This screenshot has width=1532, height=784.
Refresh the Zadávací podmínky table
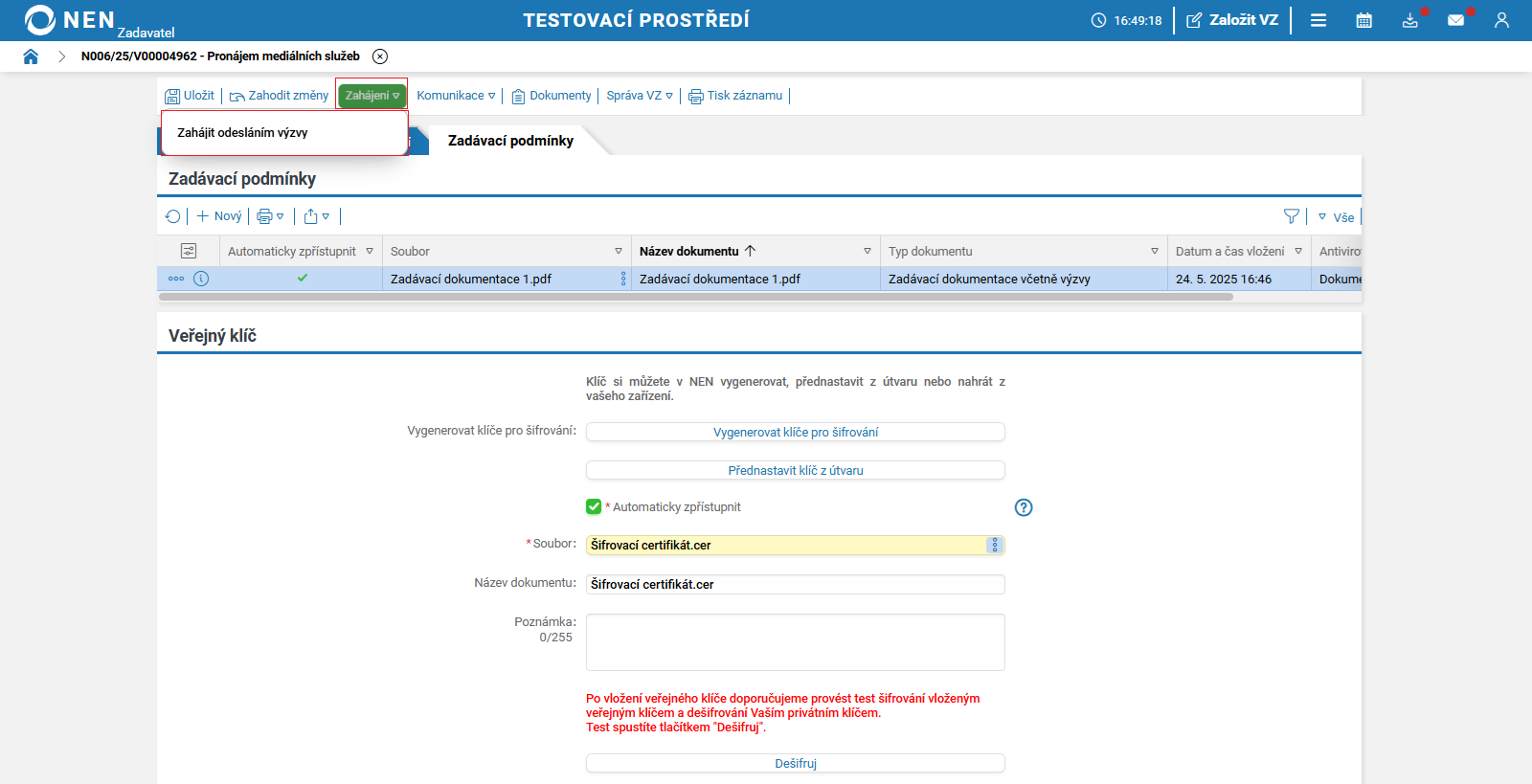(172, 216)
